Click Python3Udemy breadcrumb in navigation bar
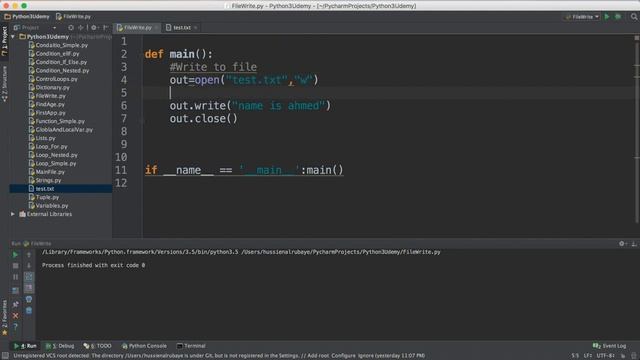 pyautogui.click(x=27, y=17)
